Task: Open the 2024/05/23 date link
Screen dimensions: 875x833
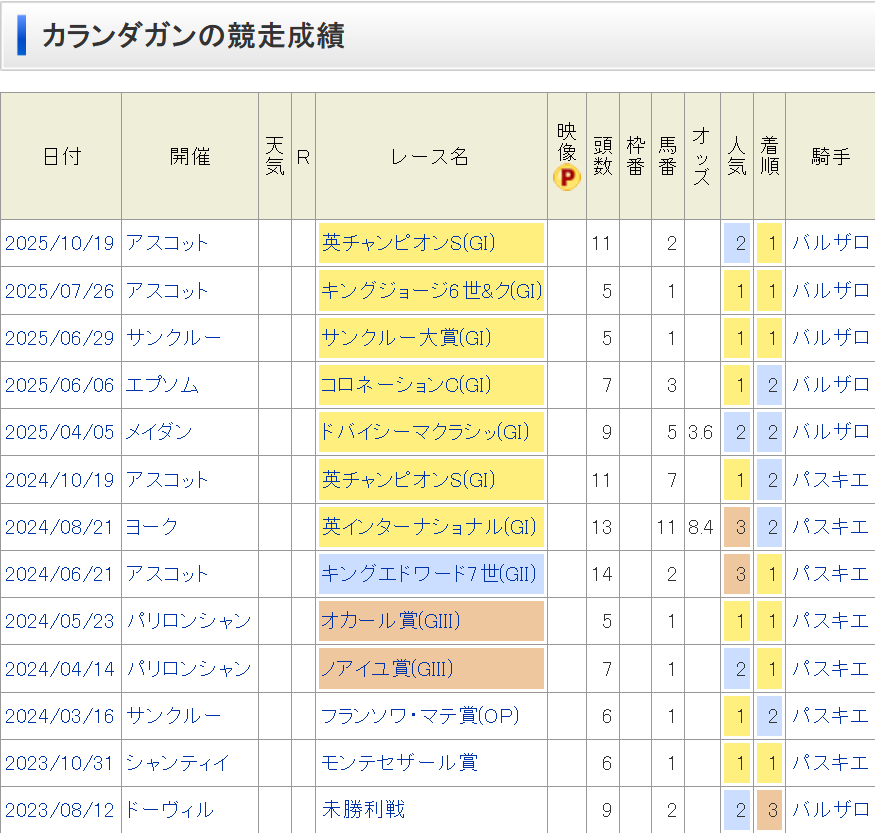Action: pyautogui.click(x=59, y=621)
